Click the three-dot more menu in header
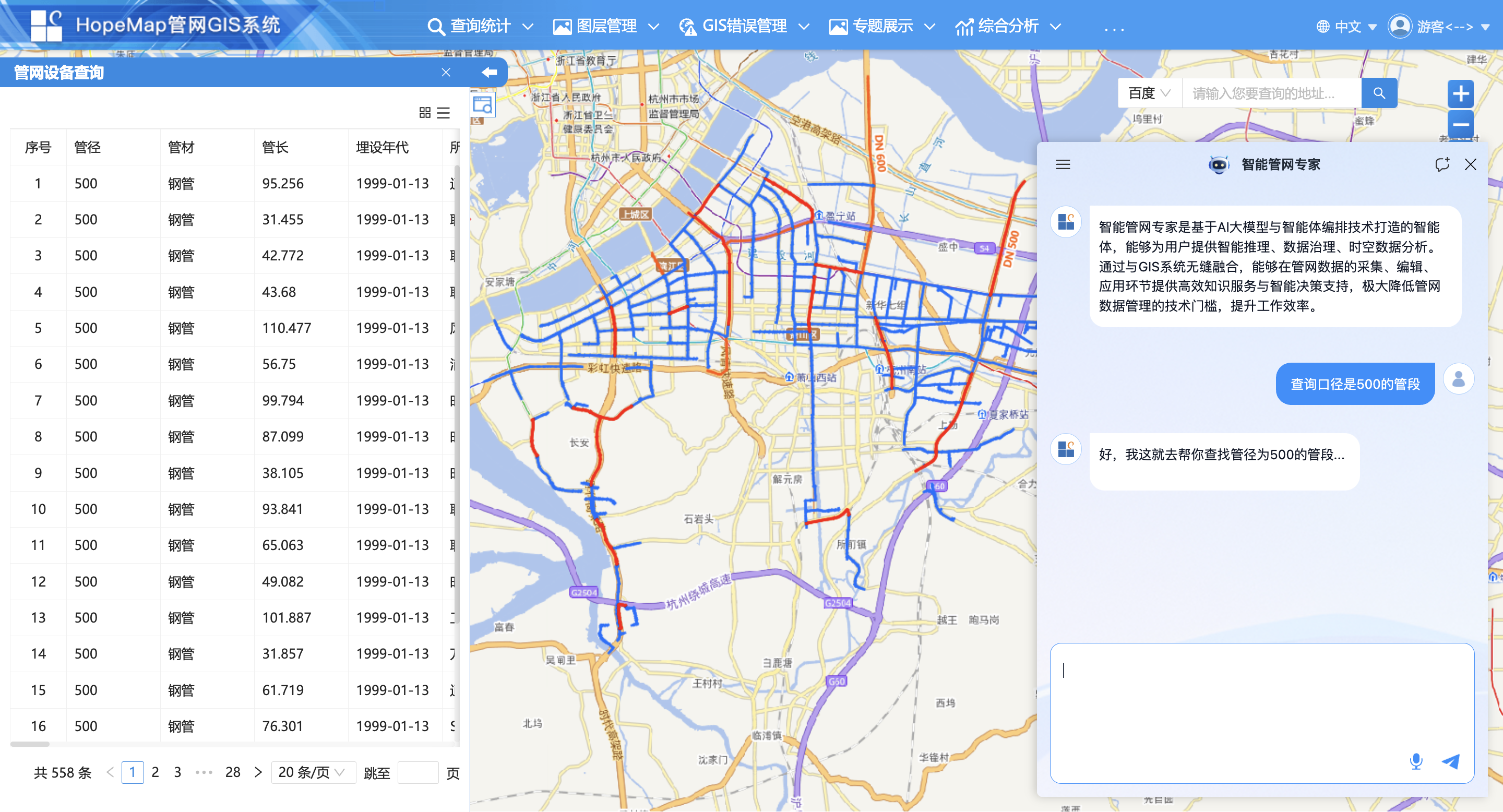Viewport: 1503px width, 812px height. point(1114,28)
